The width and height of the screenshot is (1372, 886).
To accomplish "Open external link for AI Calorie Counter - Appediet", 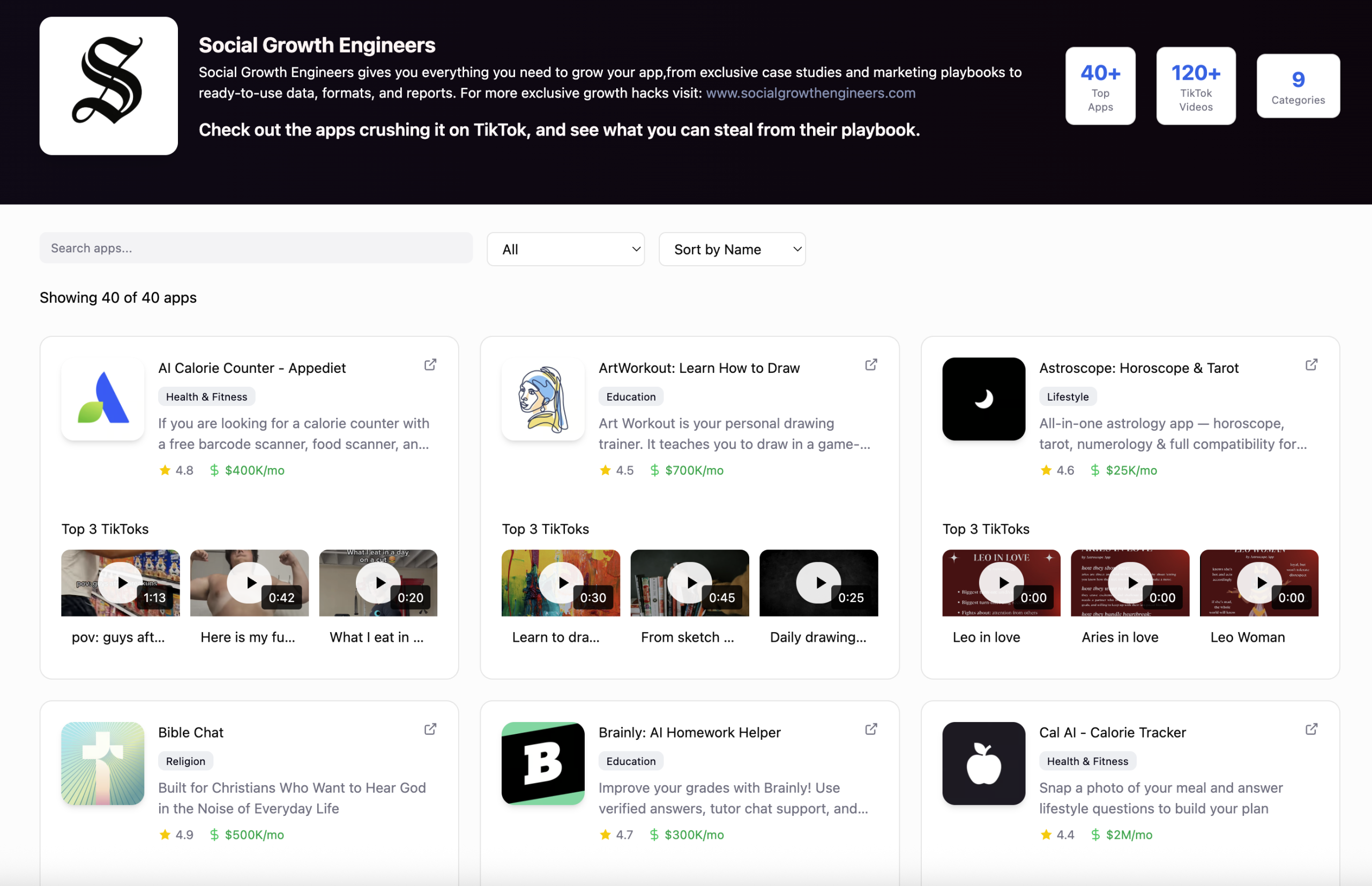I will 430,365.
